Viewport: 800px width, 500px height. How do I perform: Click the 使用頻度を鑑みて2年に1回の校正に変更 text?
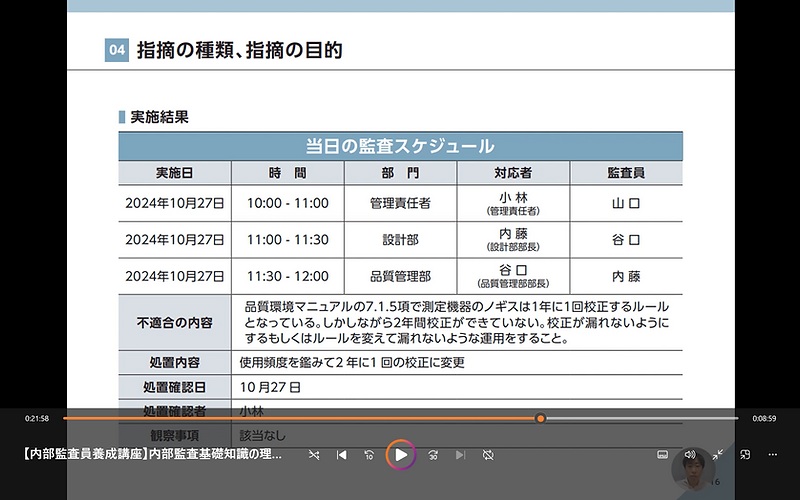click(x=352, y=362)
